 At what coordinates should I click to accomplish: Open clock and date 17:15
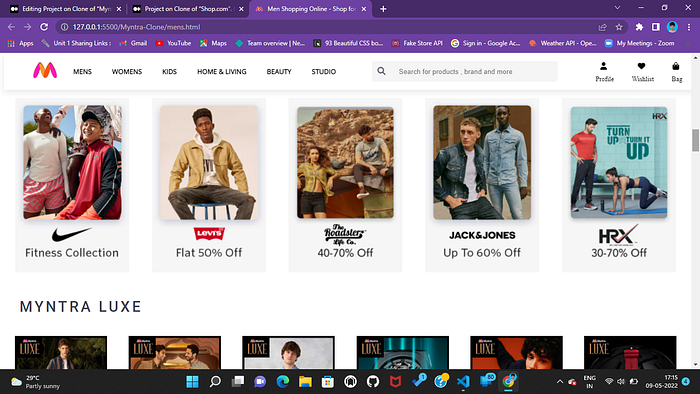click(x=661, y=382)
